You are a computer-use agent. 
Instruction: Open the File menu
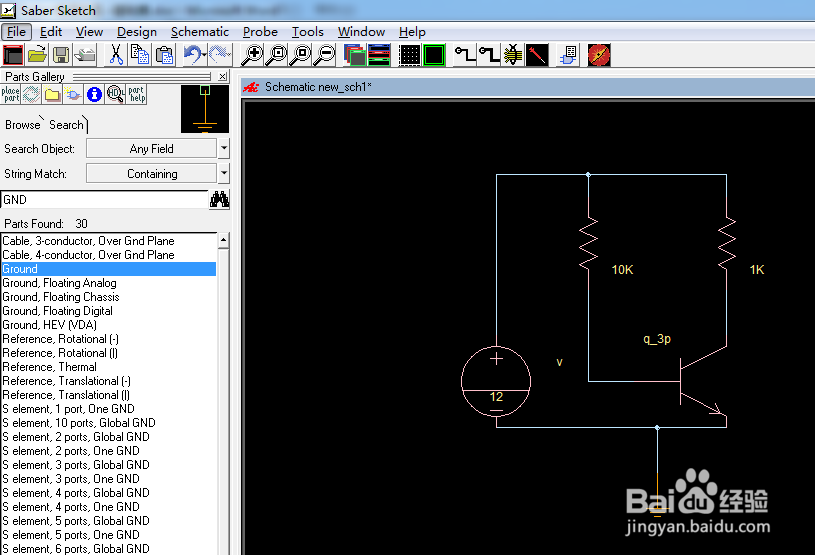16,32
